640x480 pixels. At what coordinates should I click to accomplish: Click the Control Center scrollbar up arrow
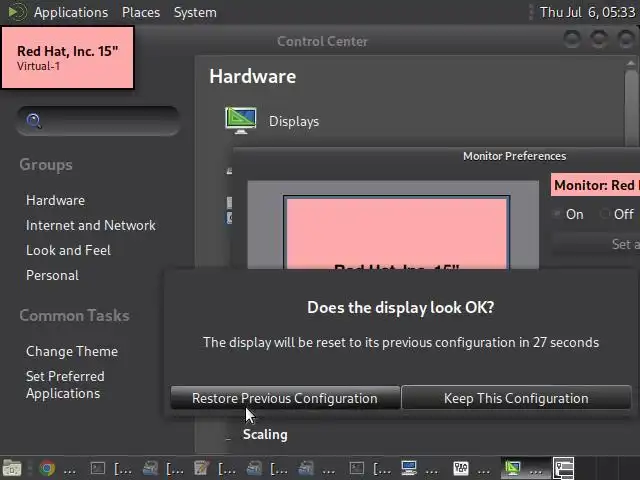coord(631,63)
